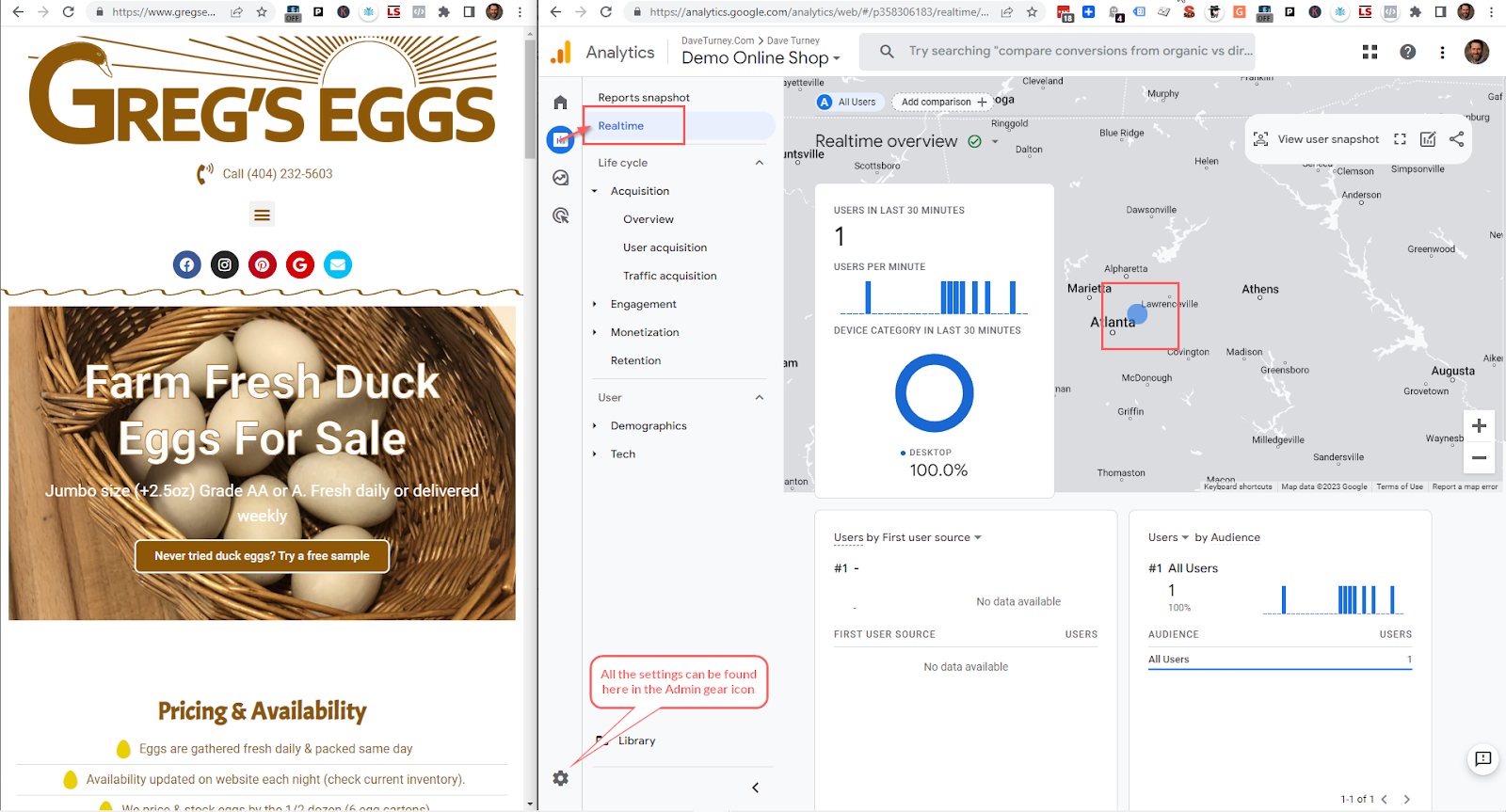
Task: Click the Greg's Eggs email envelope icon
Action: click(x=338, y=264)
